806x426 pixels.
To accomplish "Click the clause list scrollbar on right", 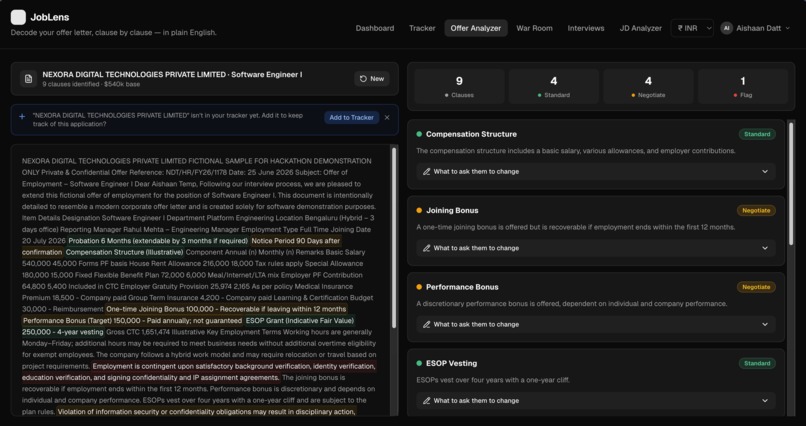I will [x=791, y=182].
